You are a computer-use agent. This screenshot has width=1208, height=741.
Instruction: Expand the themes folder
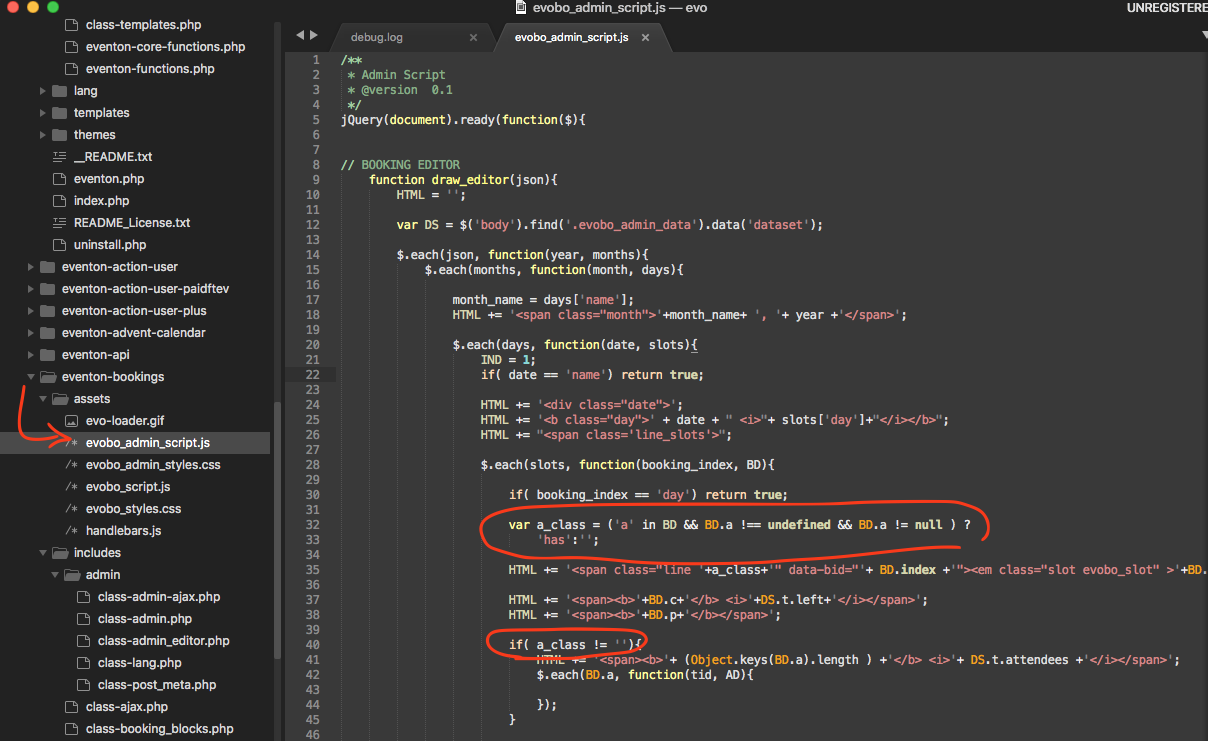[x=43, y=135]
